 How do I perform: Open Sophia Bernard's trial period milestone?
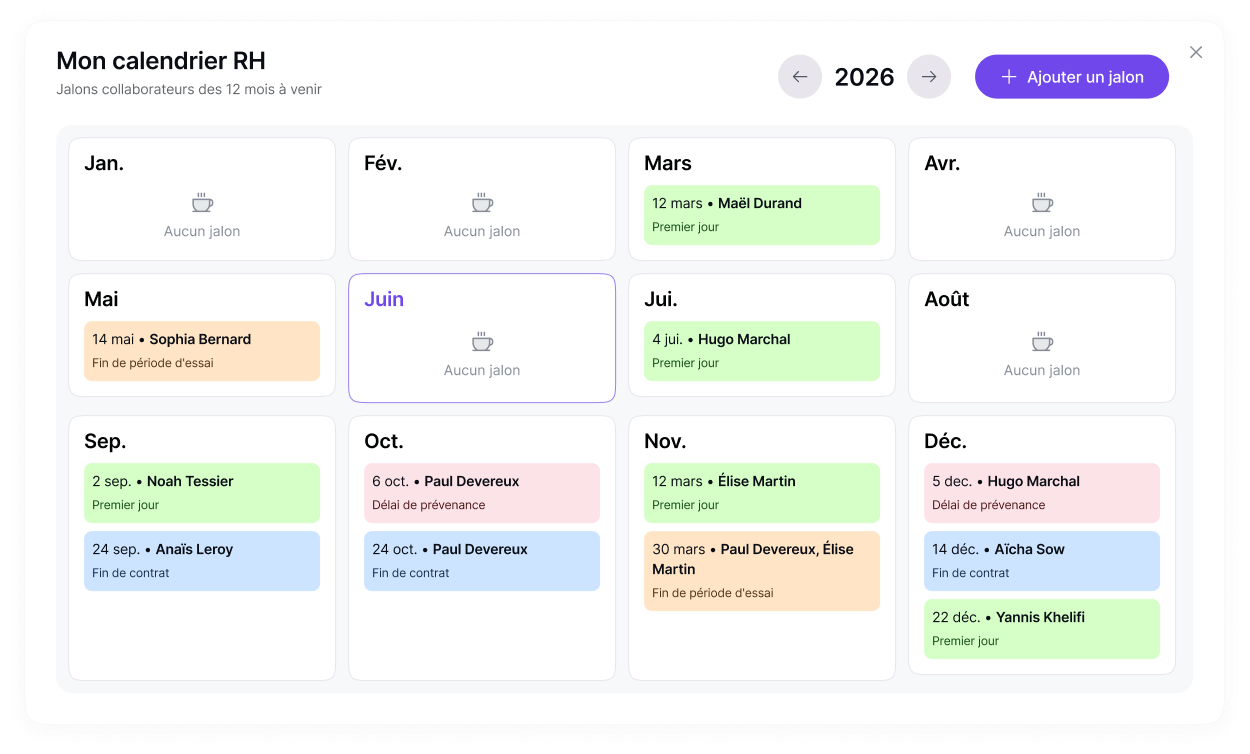[202, 351]
